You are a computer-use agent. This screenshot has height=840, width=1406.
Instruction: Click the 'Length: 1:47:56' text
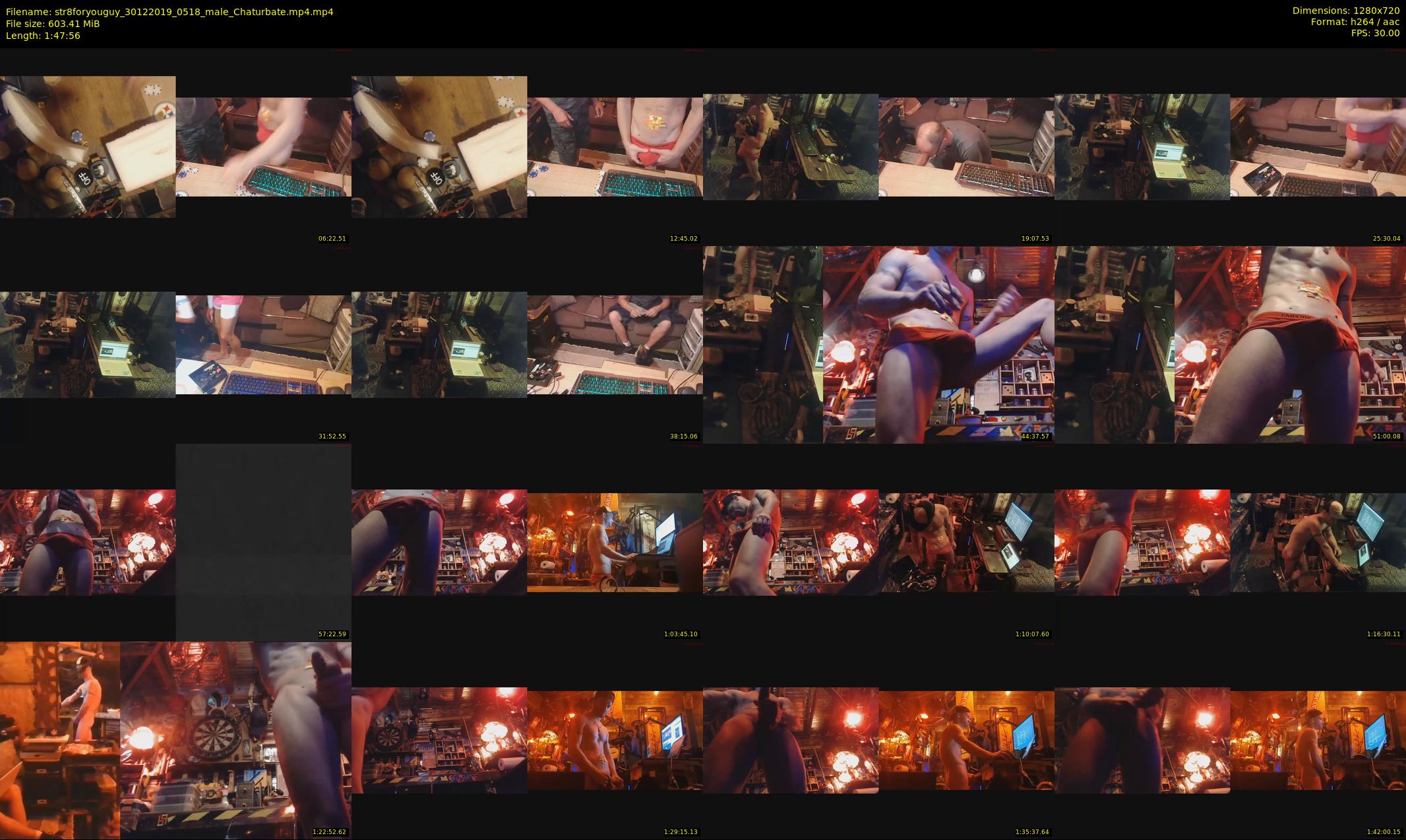(x=43, y=36)
